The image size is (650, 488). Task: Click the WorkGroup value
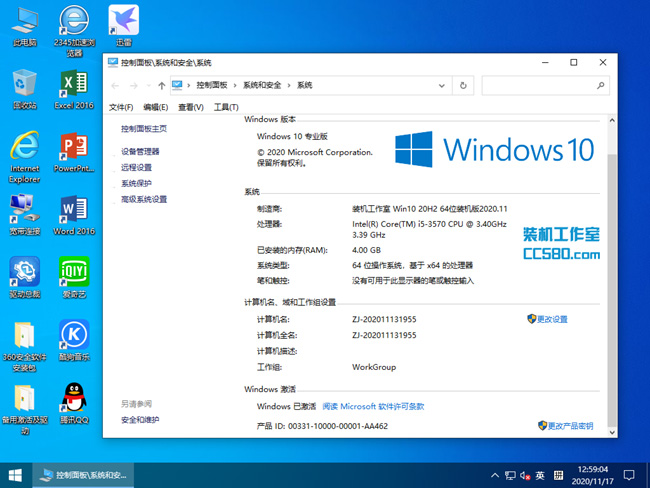[x=374, y=367]
